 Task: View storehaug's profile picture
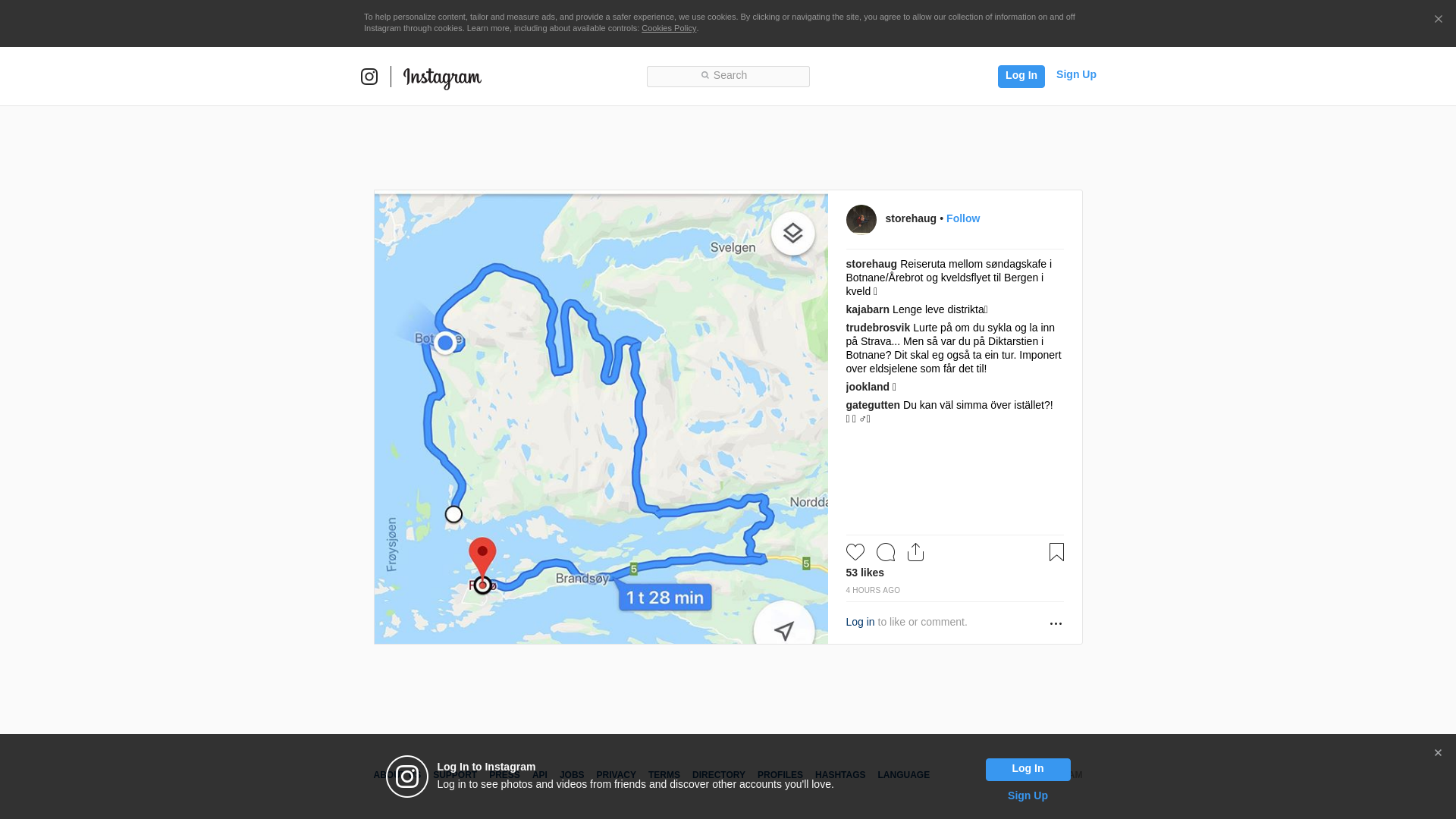(861, 220)
